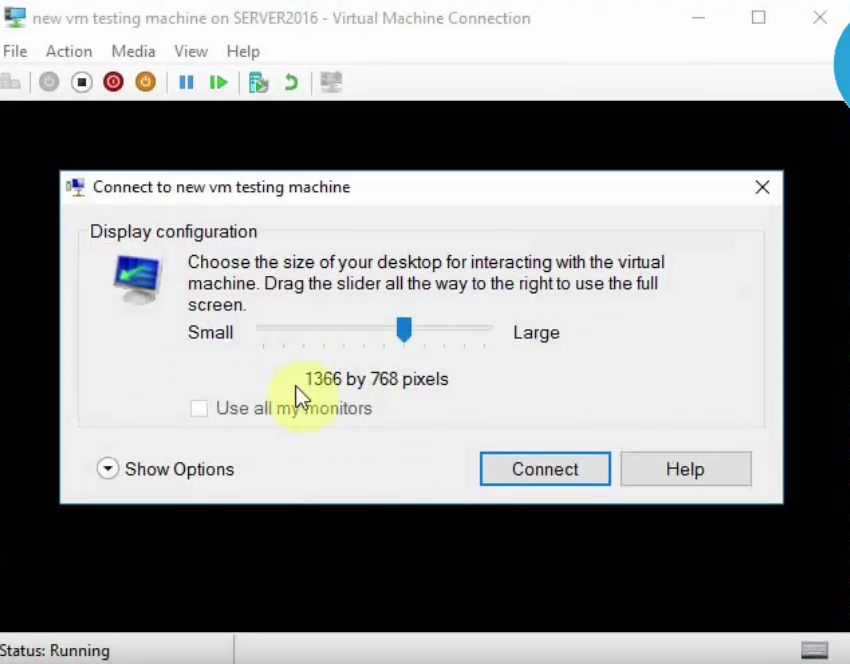The height and width of the screenshot is (664, 850).
Task: Open the Help menu
Action: pos(243,51)
